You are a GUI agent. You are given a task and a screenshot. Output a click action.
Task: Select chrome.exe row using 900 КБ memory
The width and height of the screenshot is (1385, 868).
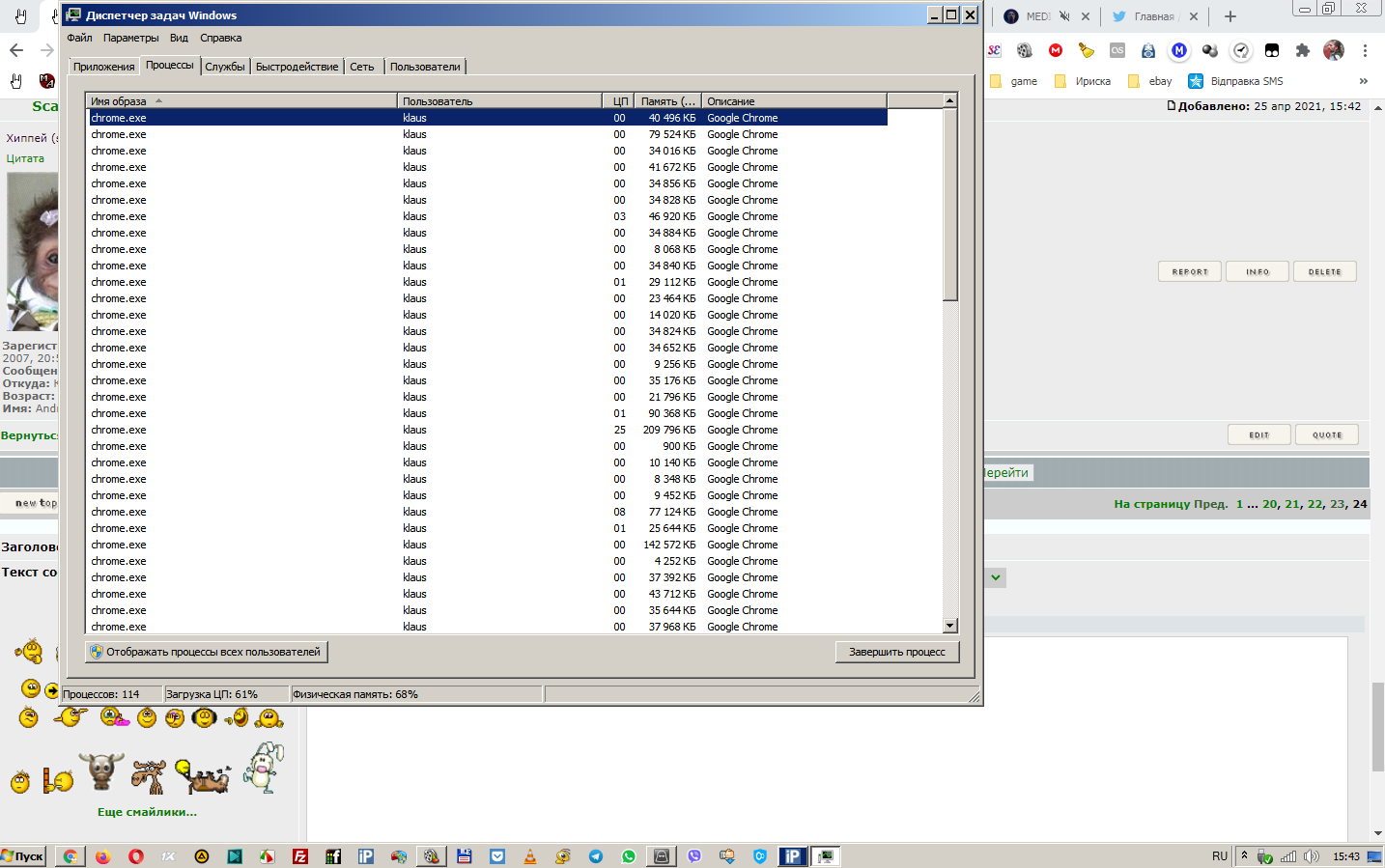(x=488, y=446)
